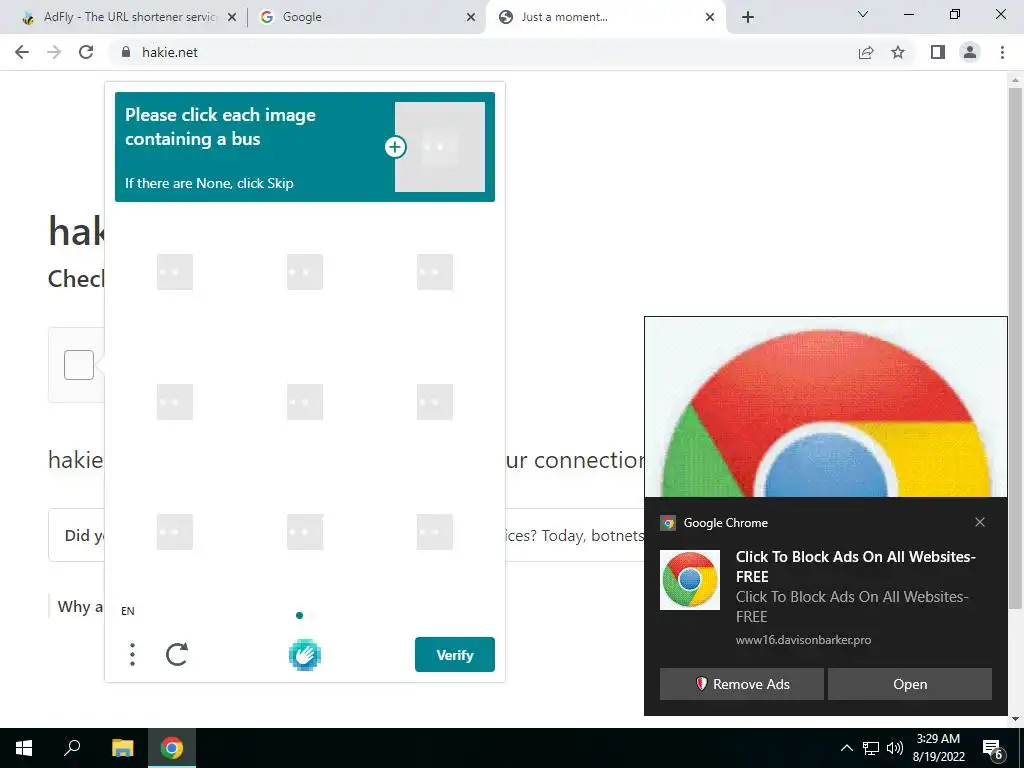Click the 'Click To Block Ads' notification title
Viewport: 1024px width, 768px height.
856,567
